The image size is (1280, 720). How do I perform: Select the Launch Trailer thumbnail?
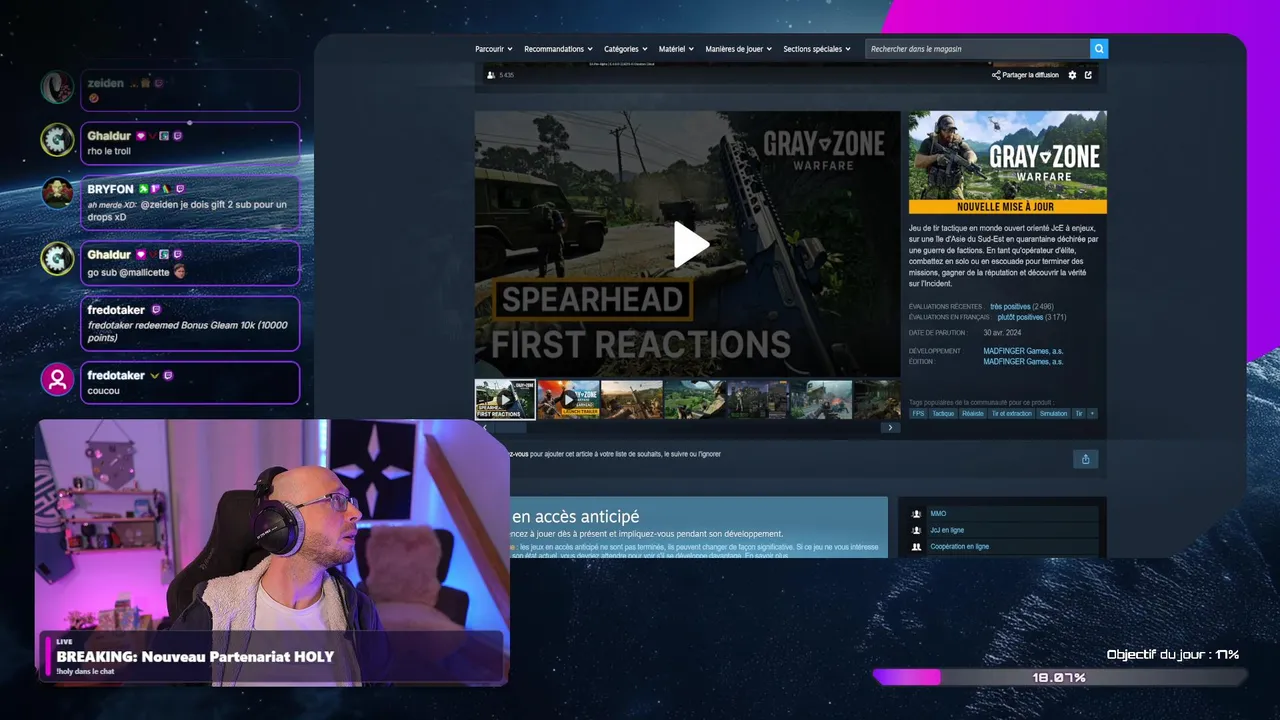(x=568, y=399)
